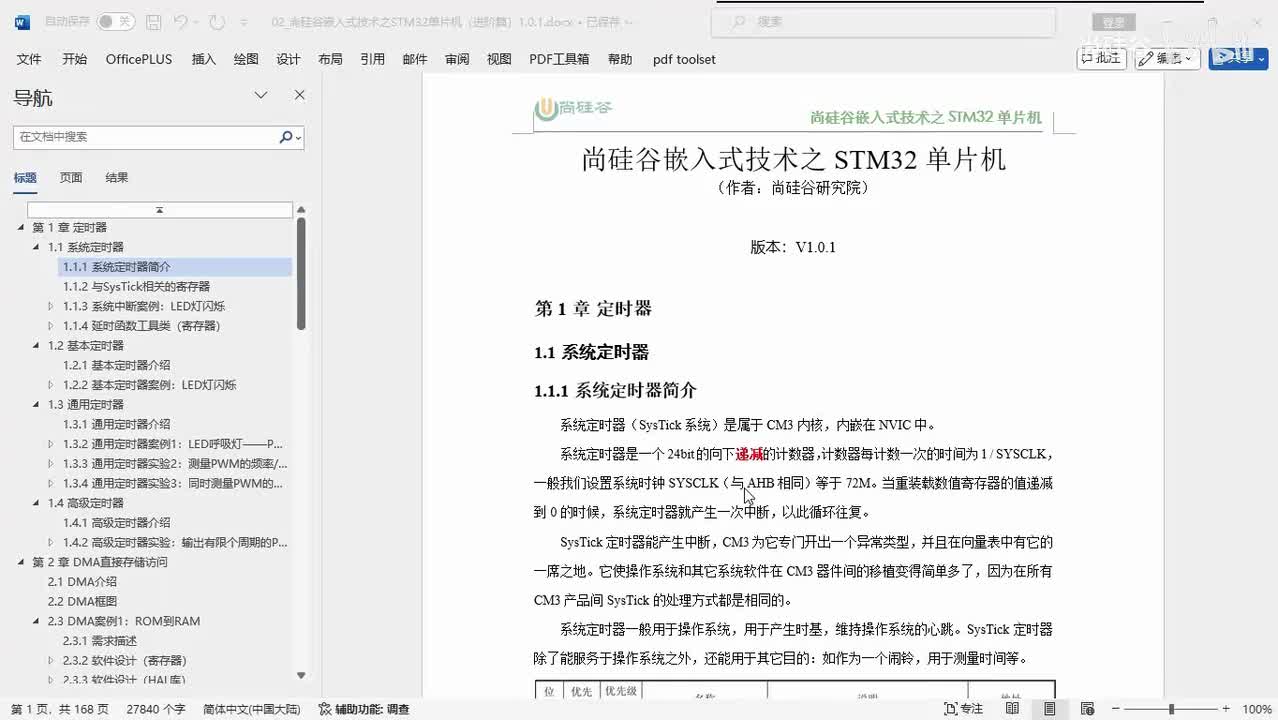Open undo history dropdown arrow
1278x720 pixels.
196,21
